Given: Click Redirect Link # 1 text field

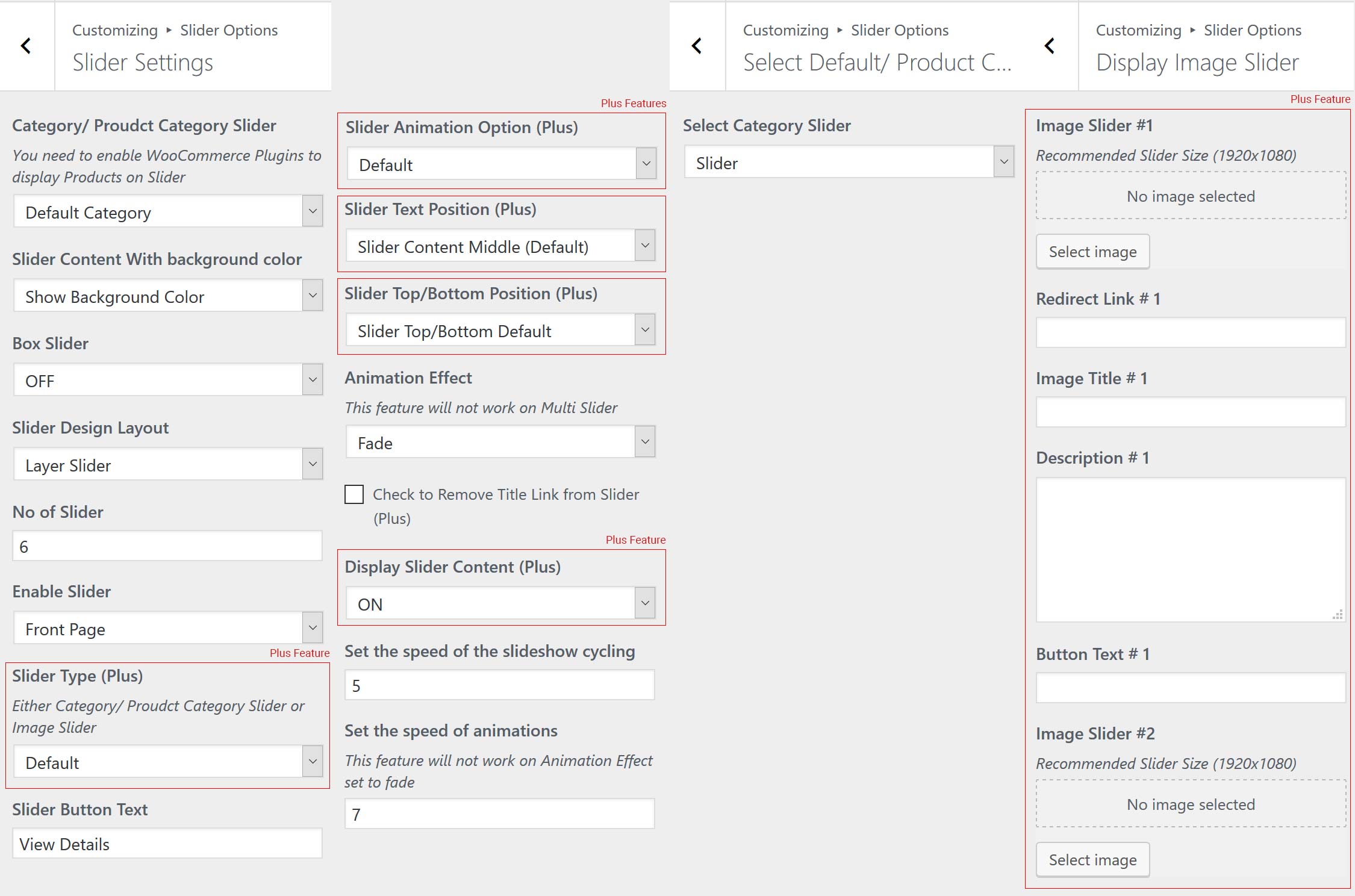Looking at the screenshot, I should coord(1190,332).
